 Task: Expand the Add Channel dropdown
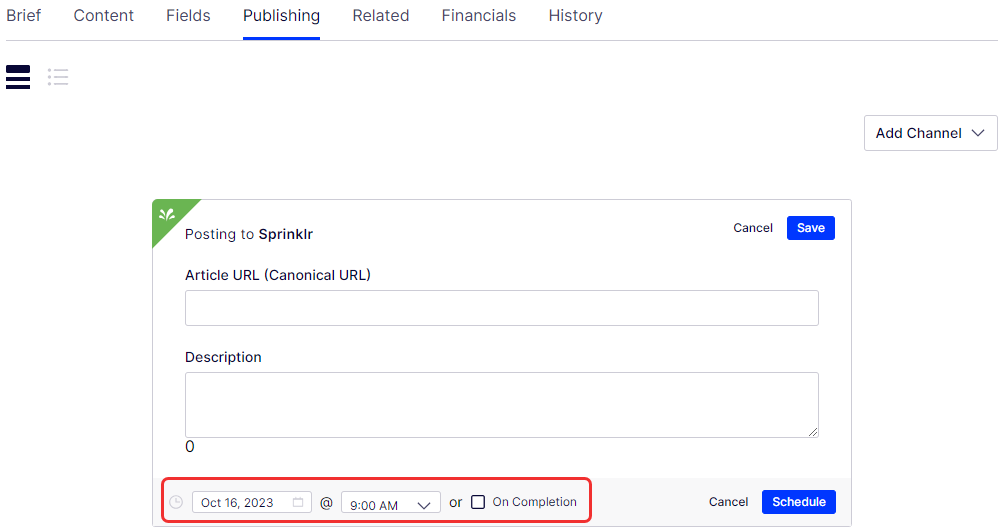(x=930, y=133)
